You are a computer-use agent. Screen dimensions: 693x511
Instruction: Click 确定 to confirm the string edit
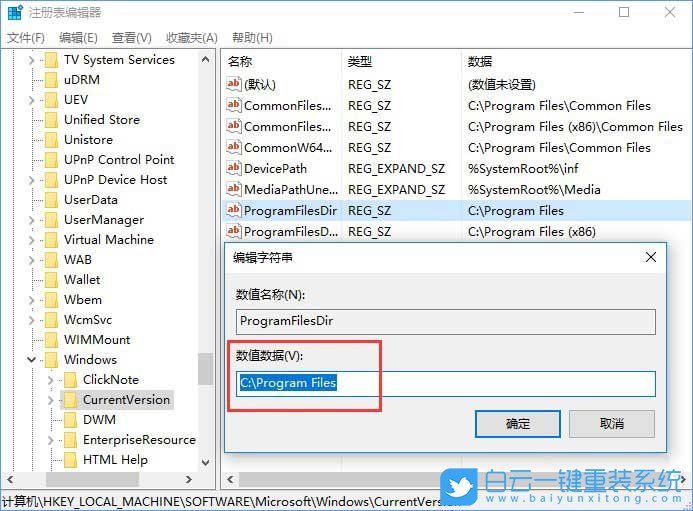(518, 424)
